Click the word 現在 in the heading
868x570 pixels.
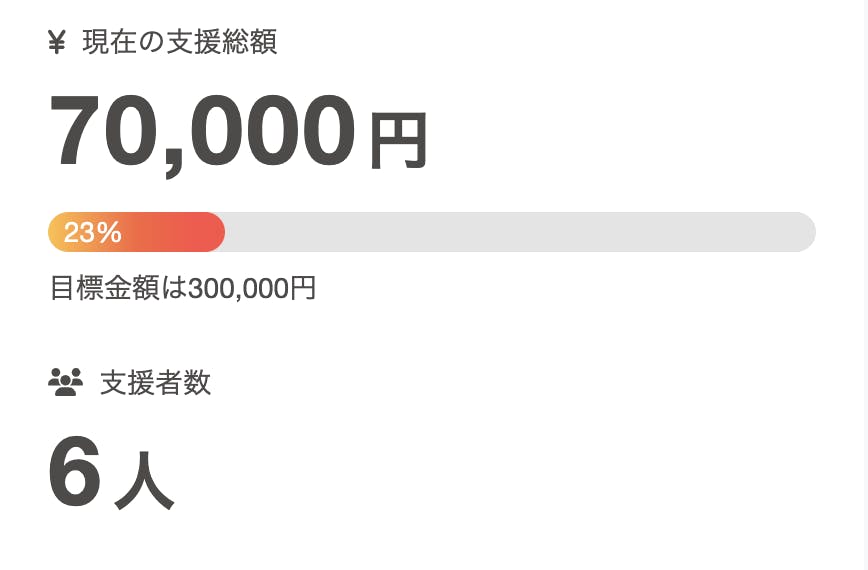tap(109, 42)
